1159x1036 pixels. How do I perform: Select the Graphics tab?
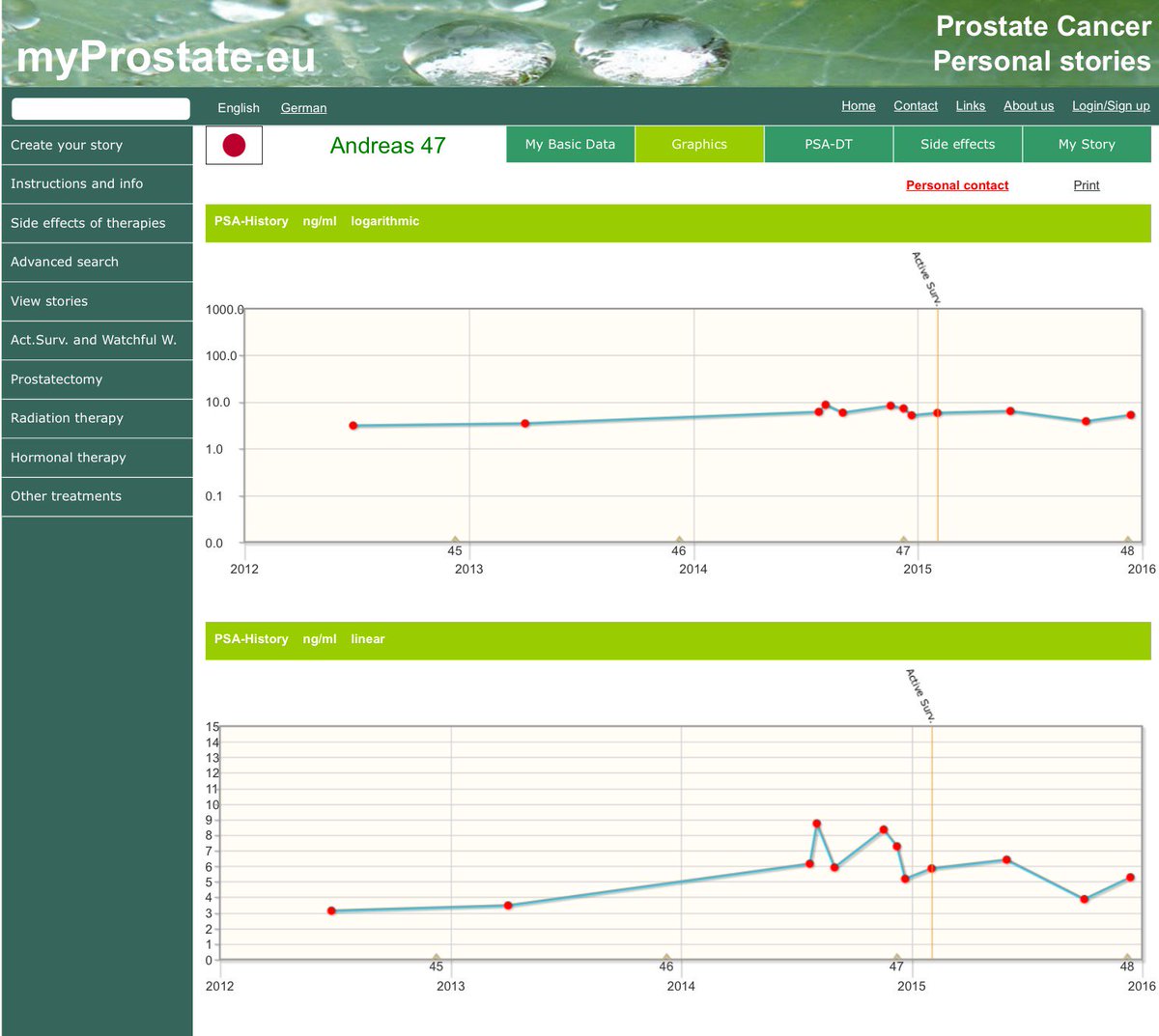click(x=699, y=144)
